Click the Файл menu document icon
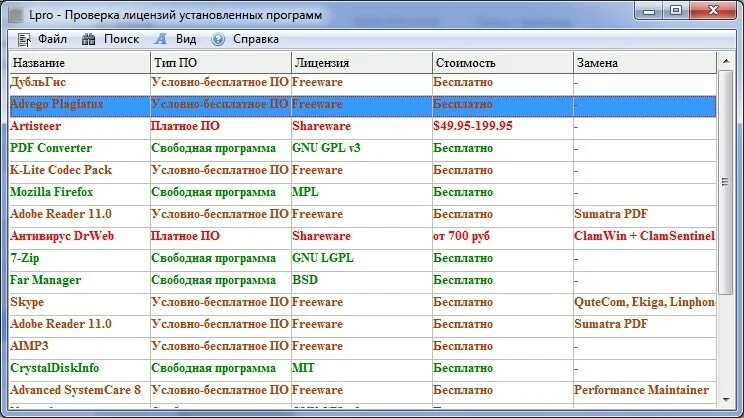The image size is (744, 418). 24,40
